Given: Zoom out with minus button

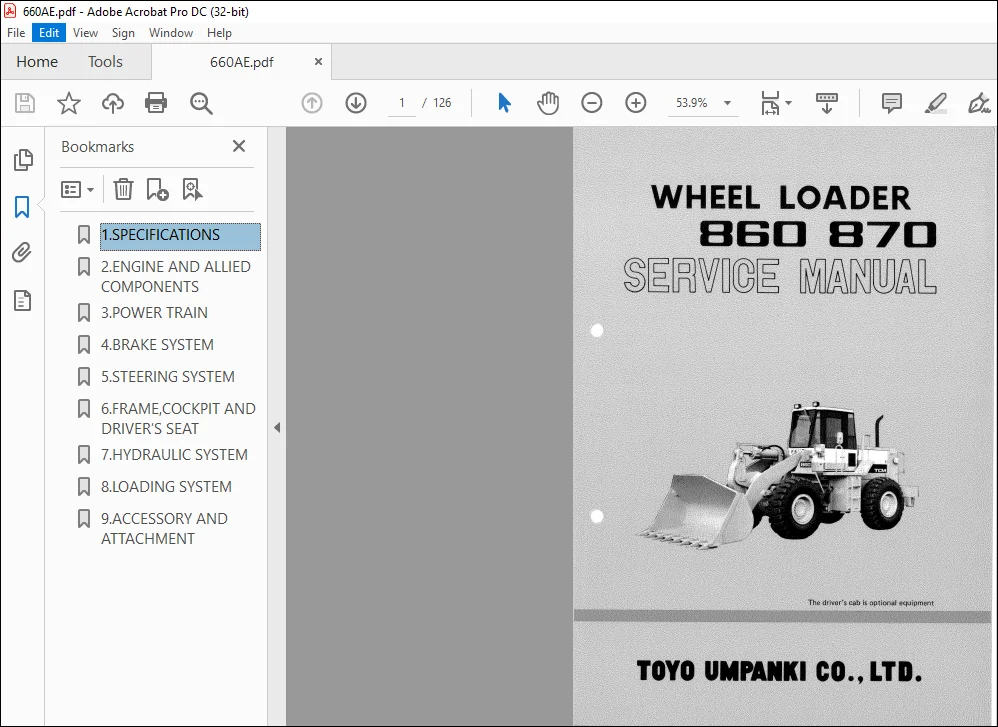Looking at the screenshot, I should click(591, 103).
